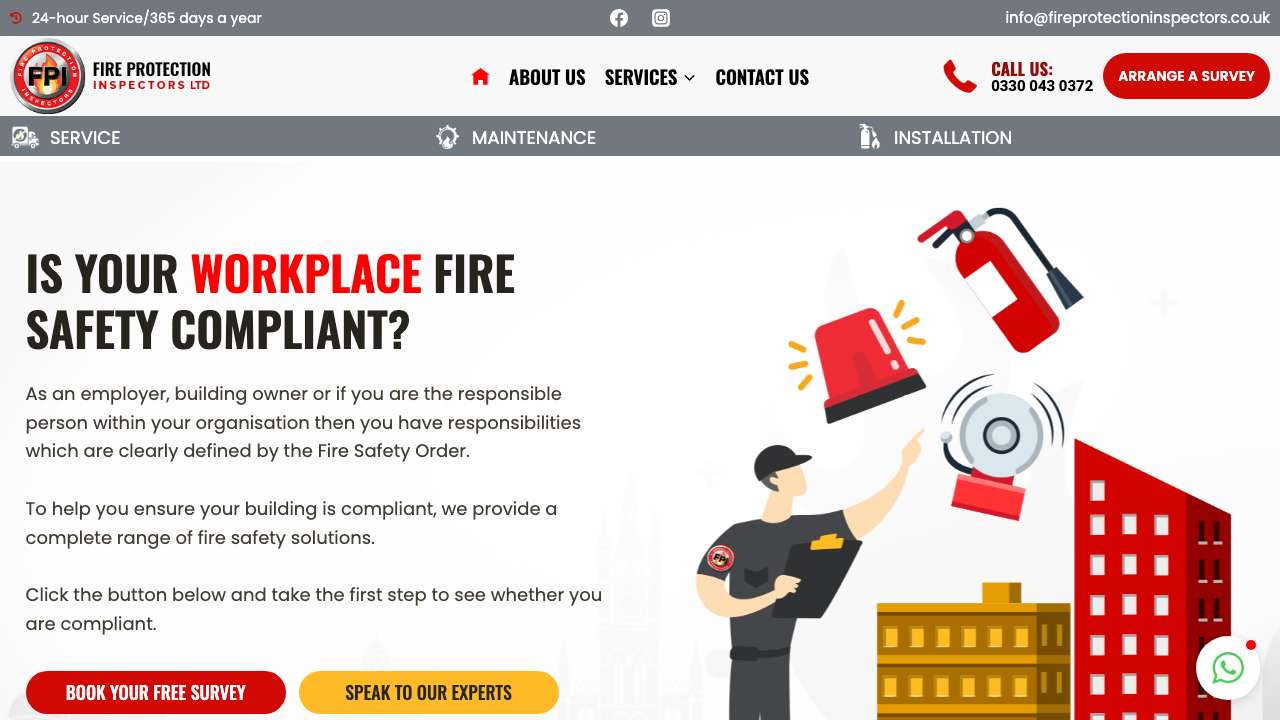Expand the Services dropdown chevron
The width and height of the screenshot is (1280, 720).
[x=689, y=78]
